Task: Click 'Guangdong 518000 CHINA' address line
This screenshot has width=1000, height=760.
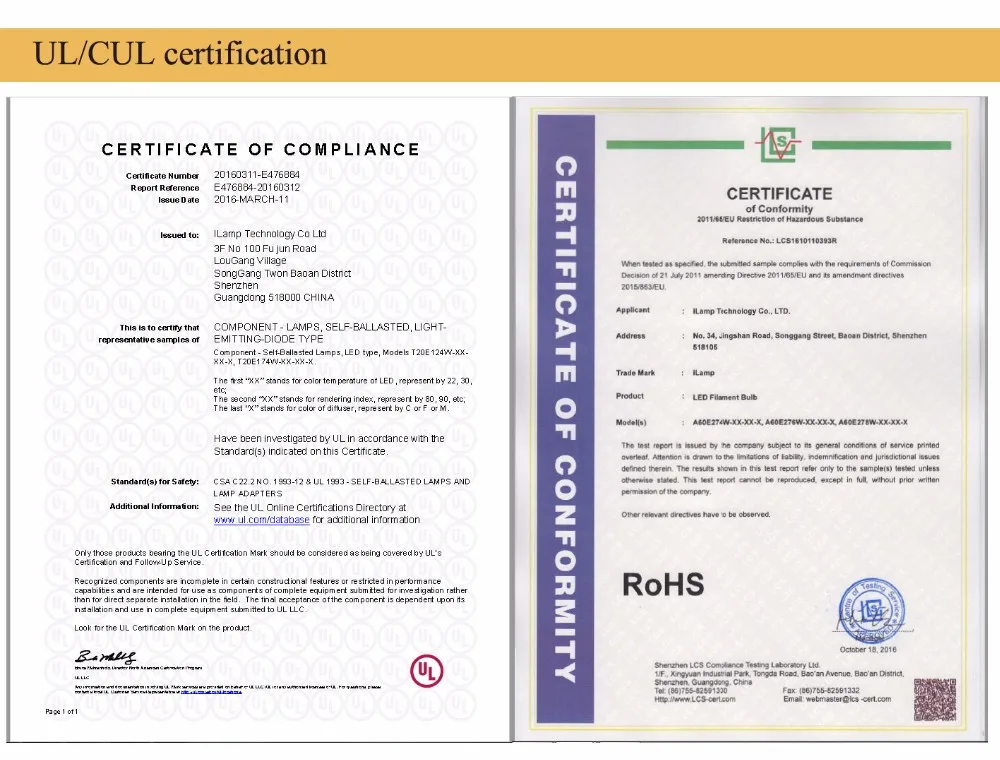Action: 274,298
